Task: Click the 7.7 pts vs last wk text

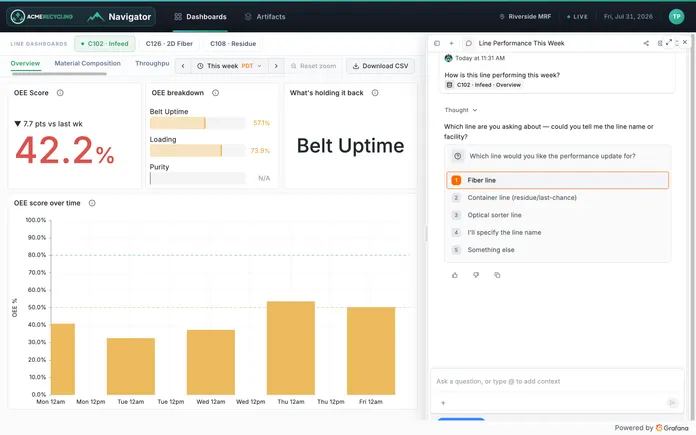Action: tap(48, 124)
